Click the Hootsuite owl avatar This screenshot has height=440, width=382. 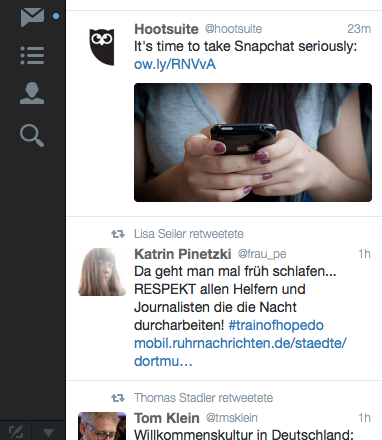(102, 47)
